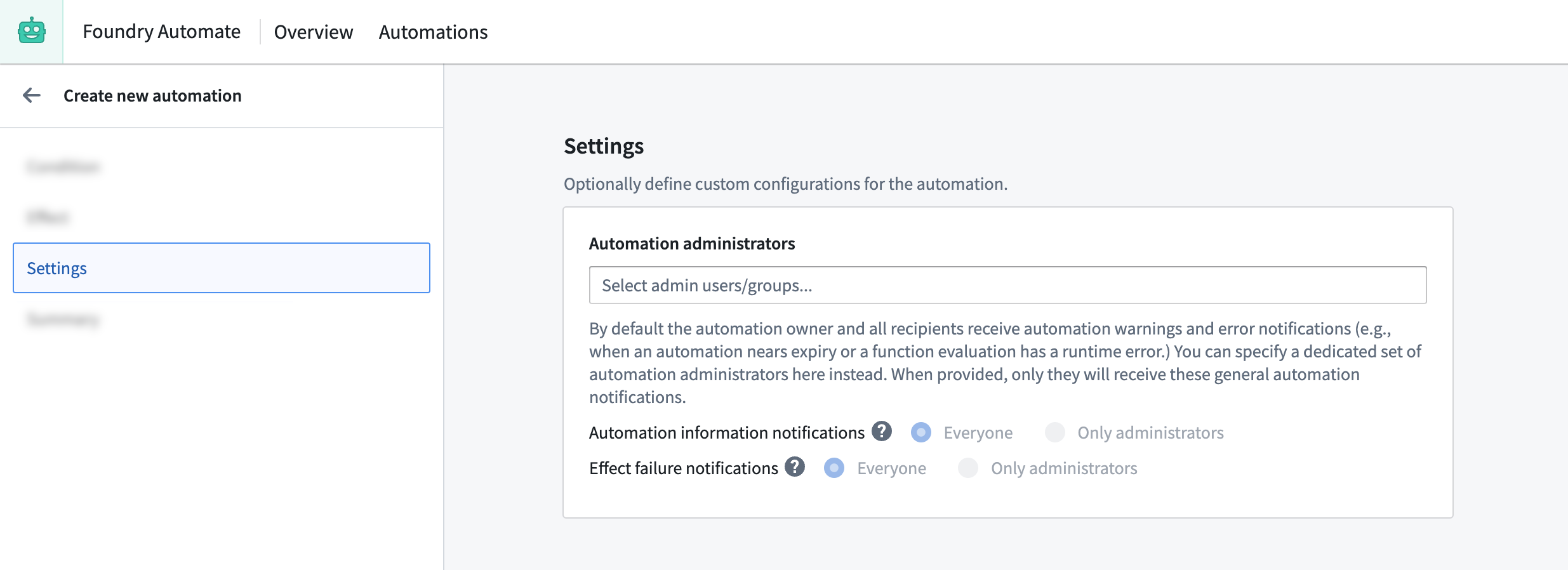Click the Automation administrators label
This screenshot has width=1568, height=570.
[692, 244]
